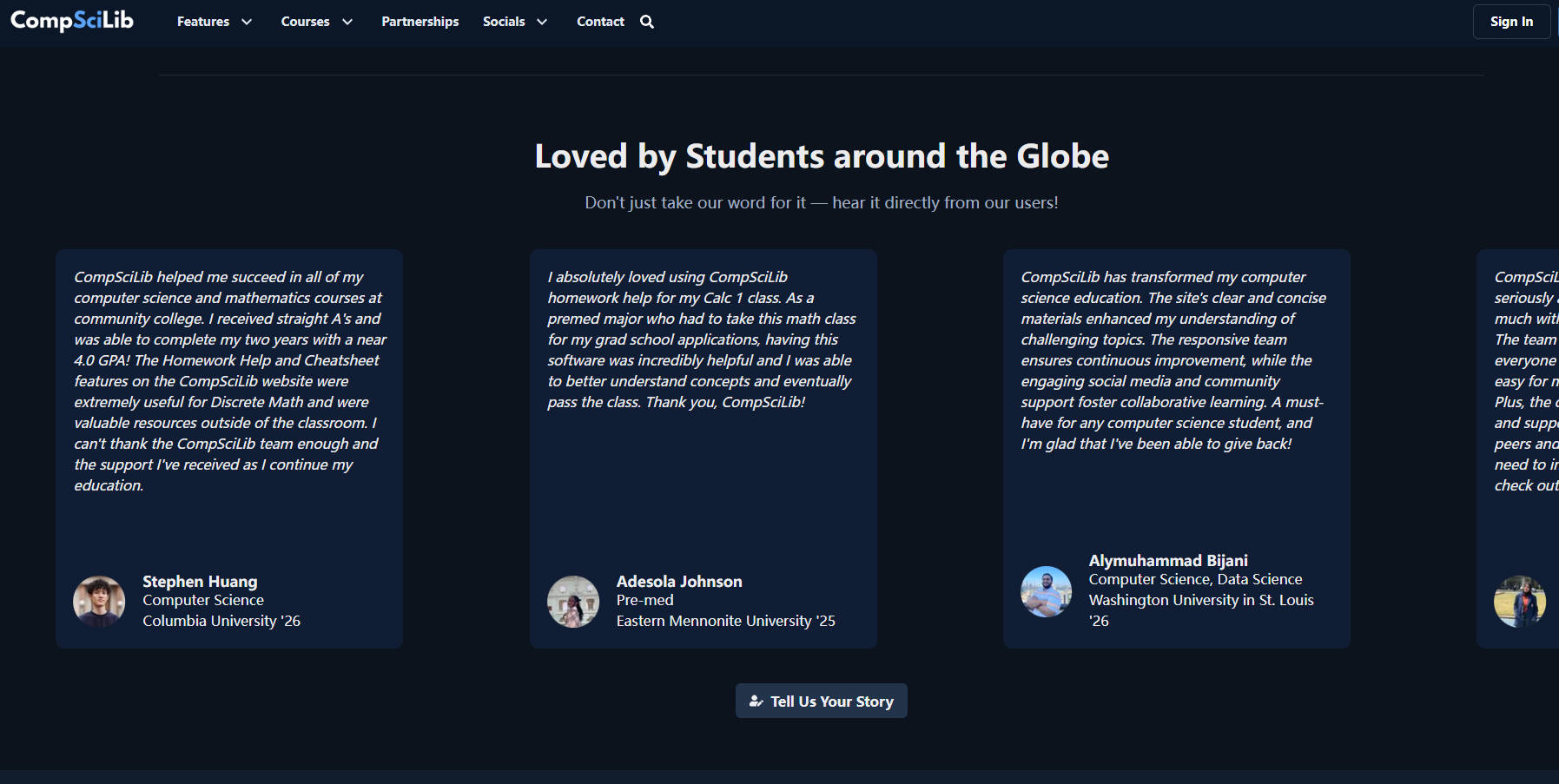Open the Partnerships page
The height and width of the screenshot is (784, 1559).
(419, 21)
